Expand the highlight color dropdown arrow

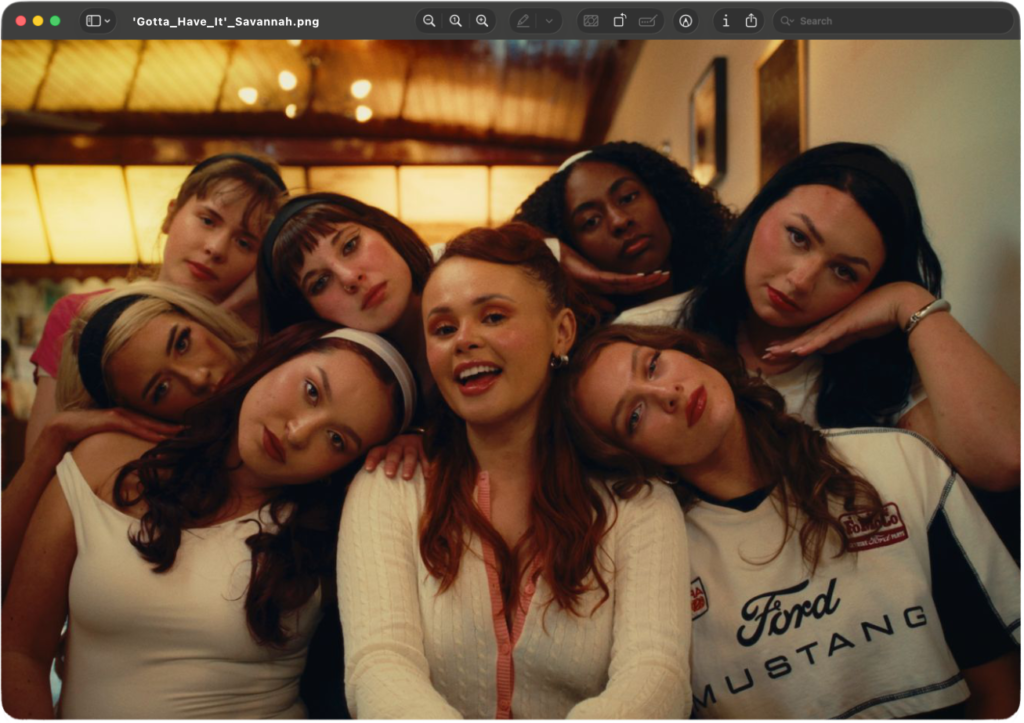pyautogui.click(x=548, y=21)
